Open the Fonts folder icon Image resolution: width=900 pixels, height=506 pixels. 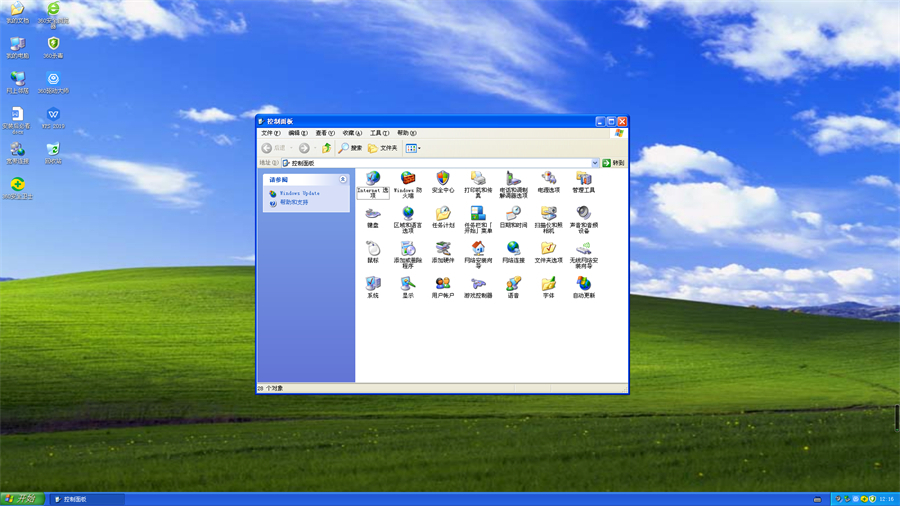pyautogui.click(x=548, y=287)
